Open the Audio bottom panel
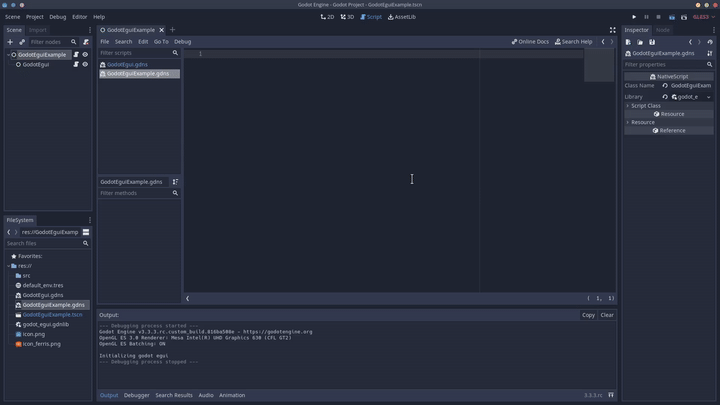This screenshot has height=405, width=720. tap(206, 395)
